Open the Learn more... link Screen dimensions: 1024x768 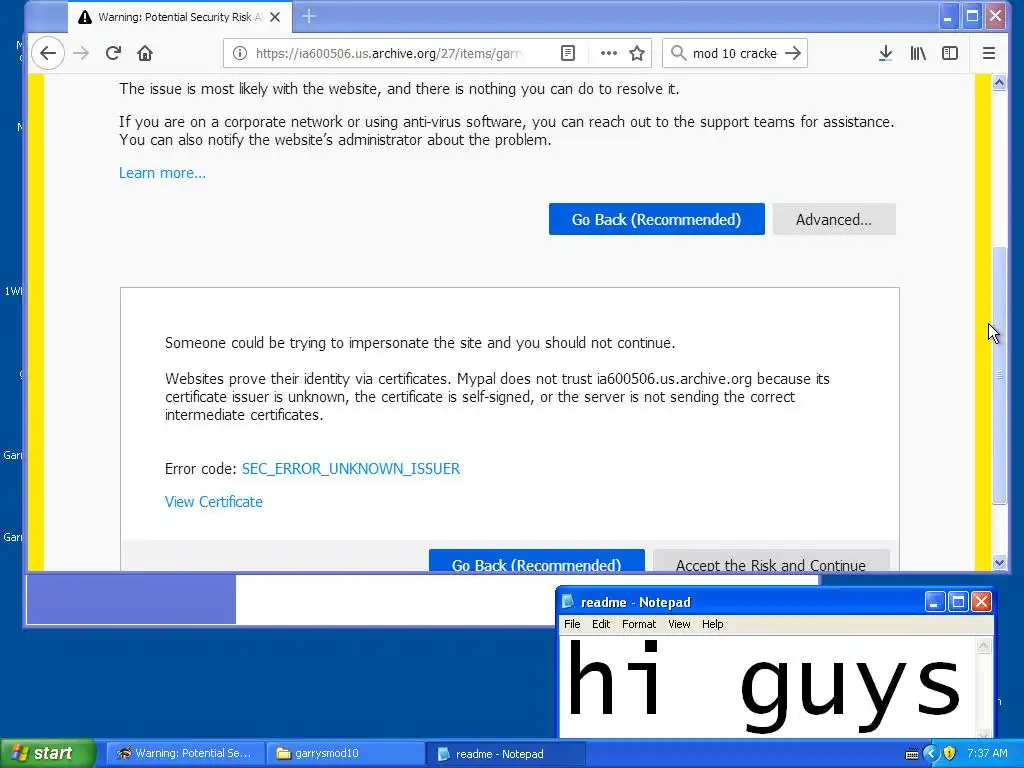[x=162, y=173]
